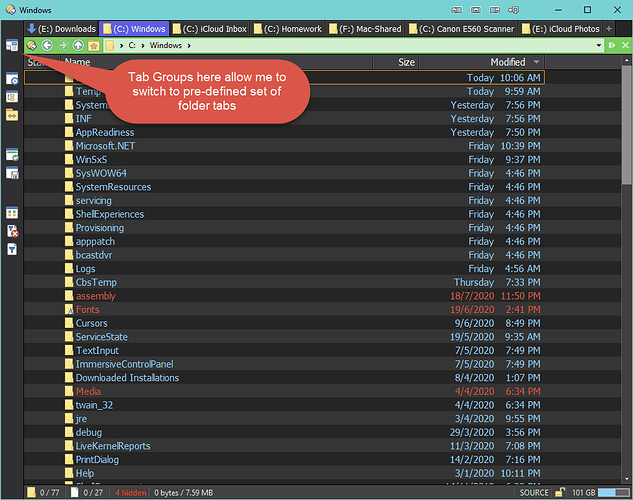The width and height of the screenshot is (633, 500).
Task: Switch to the (C:) Windows tab
Action: (x=134, y=29)
